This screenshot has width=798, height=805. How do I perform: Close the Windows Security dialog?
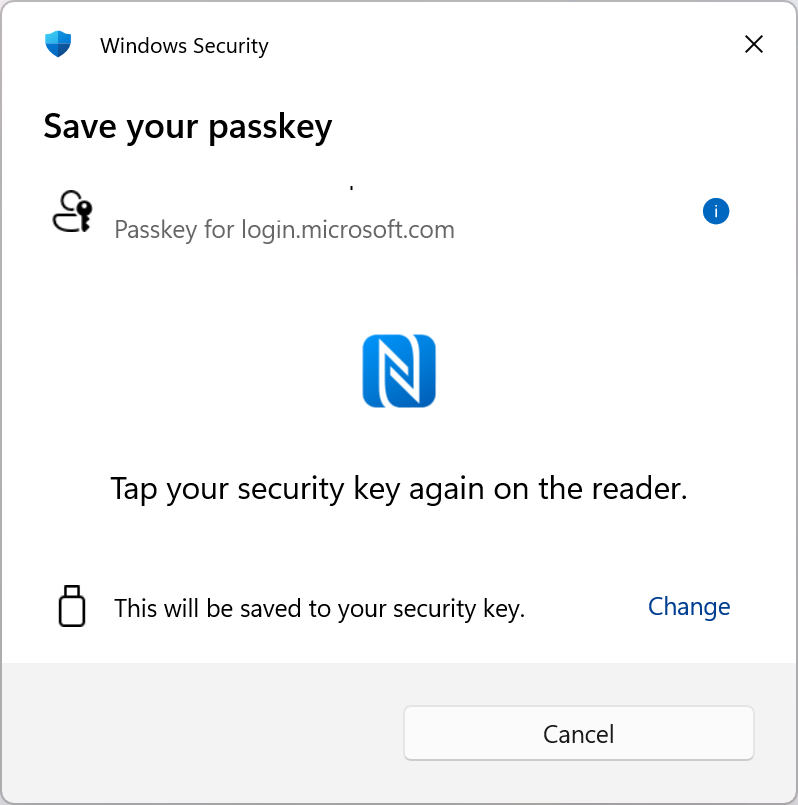(x=753, y=44)
